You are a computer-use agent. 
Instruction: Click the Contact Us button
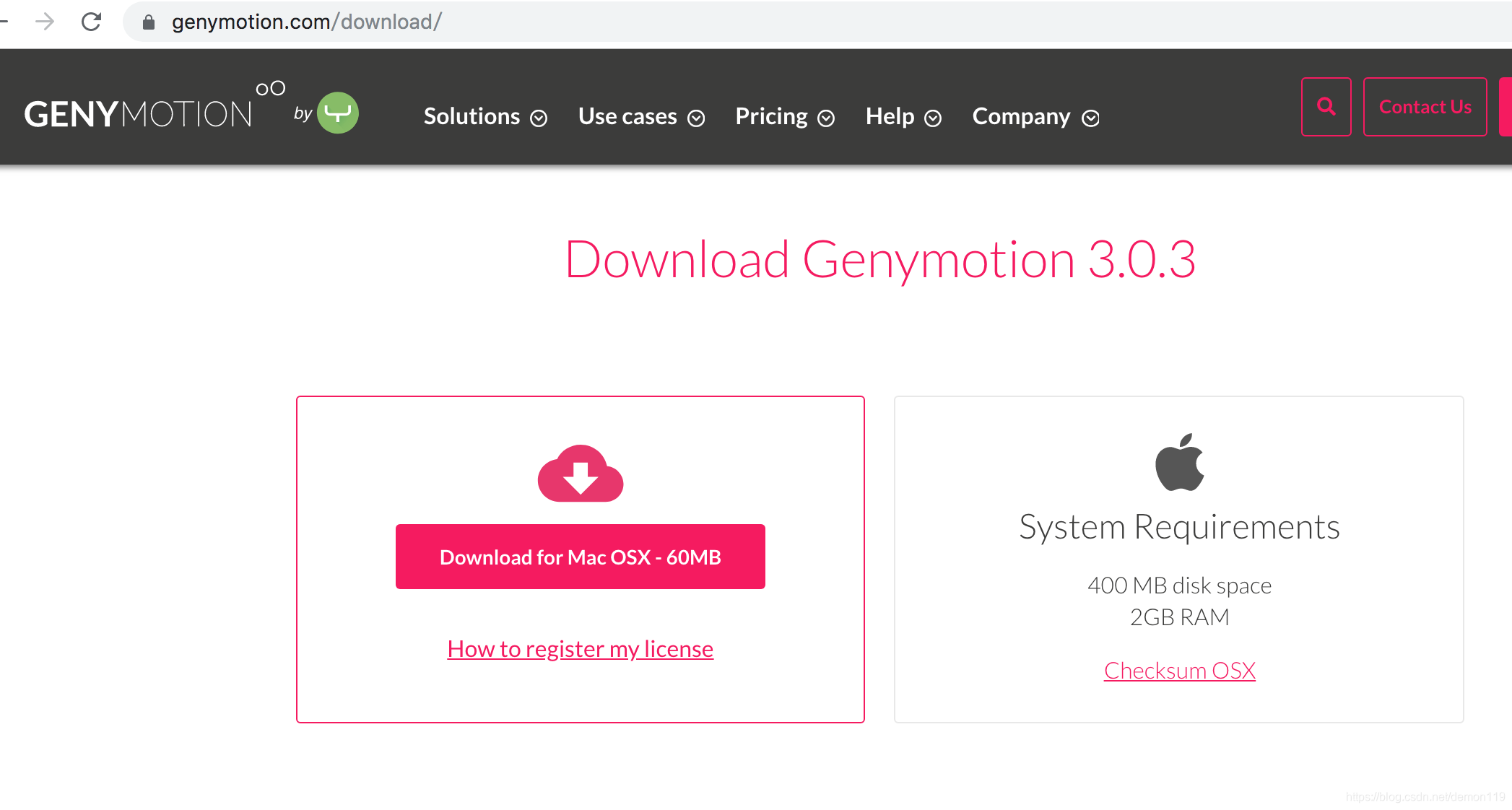[x=1425, y=107]
